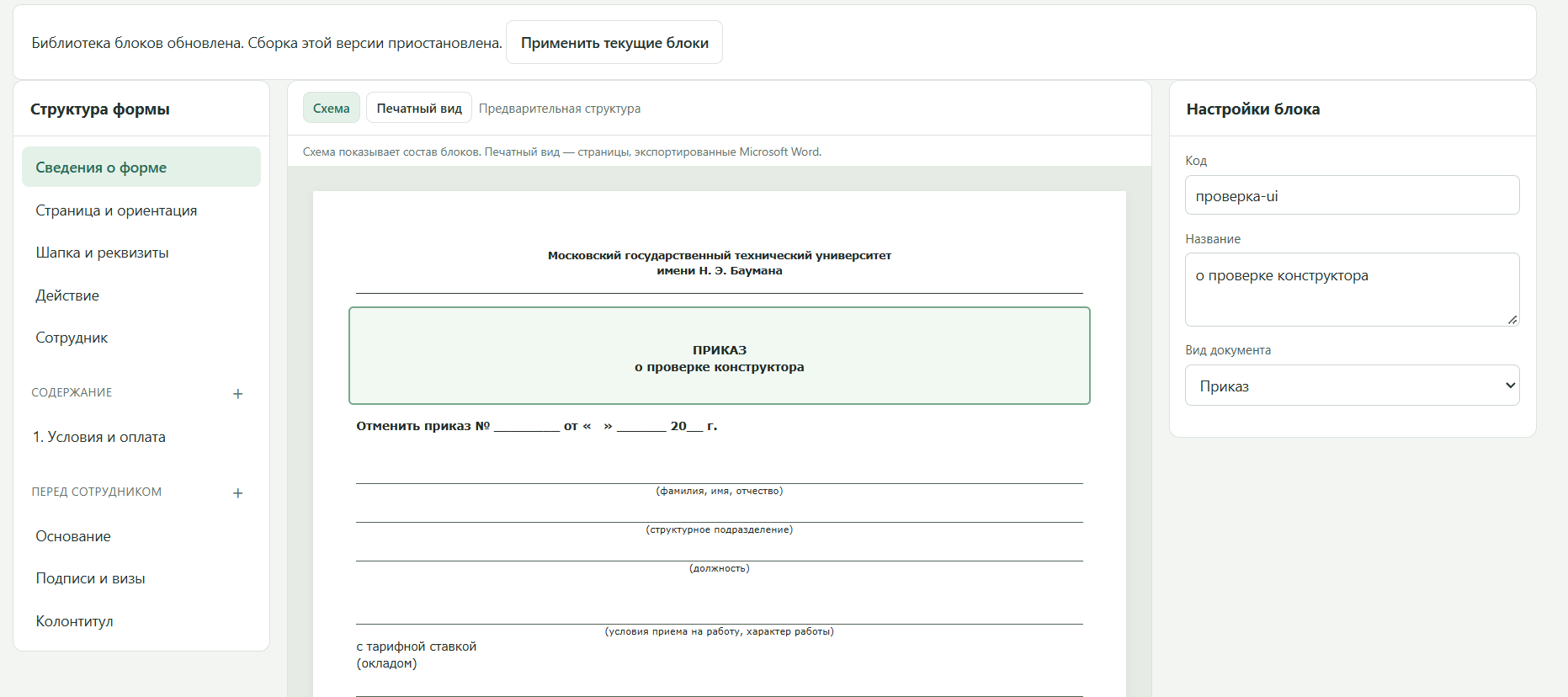1568x697 pixels.
Task: Add a block to ПЕРЕД СОТРУДНИКОМ section
Action: [238, 492]
